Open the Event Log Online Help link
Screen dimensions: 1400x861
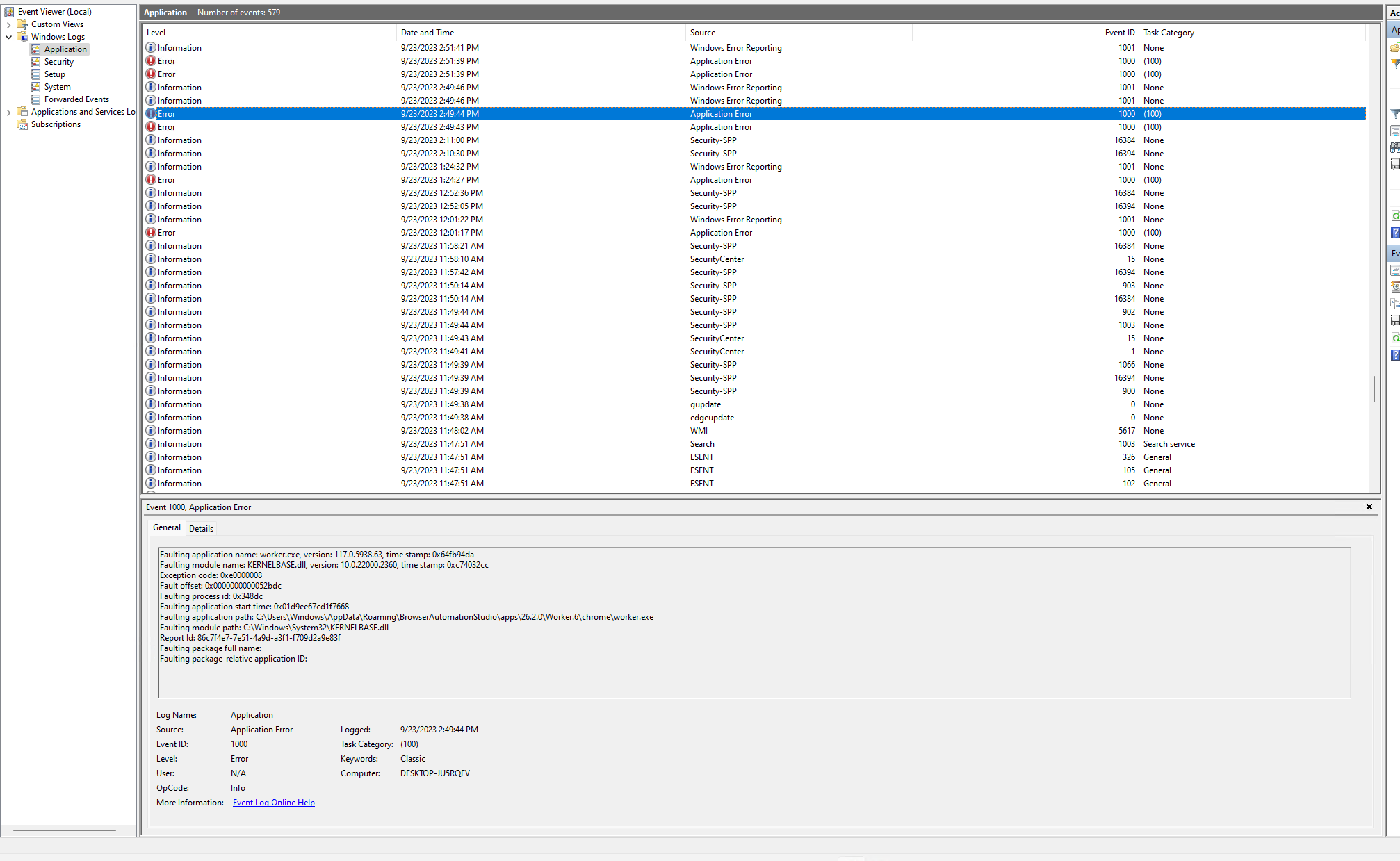coord(273,803)
